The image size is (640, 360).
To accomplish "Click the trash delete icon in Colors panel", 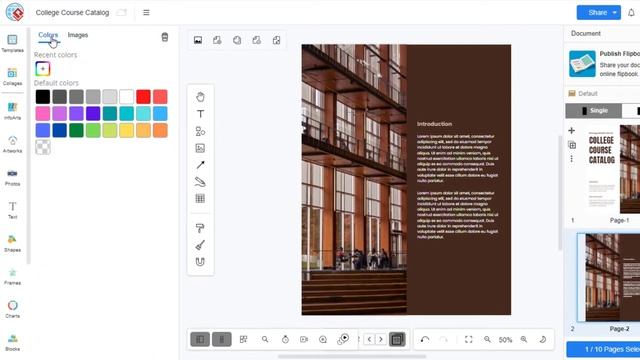I will (165, 37).
